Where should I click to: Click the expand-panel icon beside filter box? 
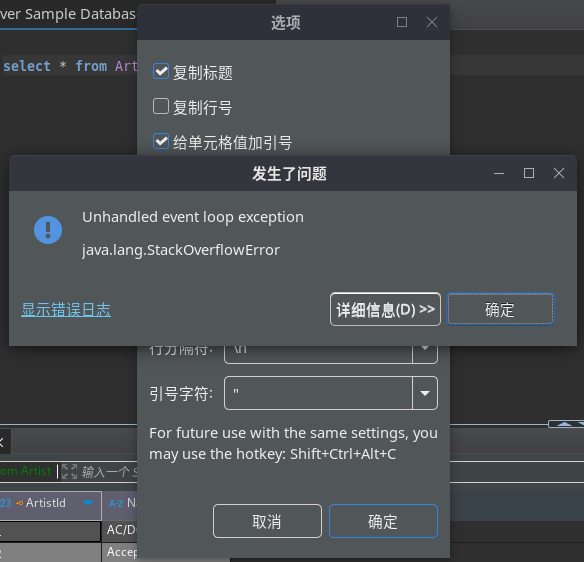(x=69, y=471)
